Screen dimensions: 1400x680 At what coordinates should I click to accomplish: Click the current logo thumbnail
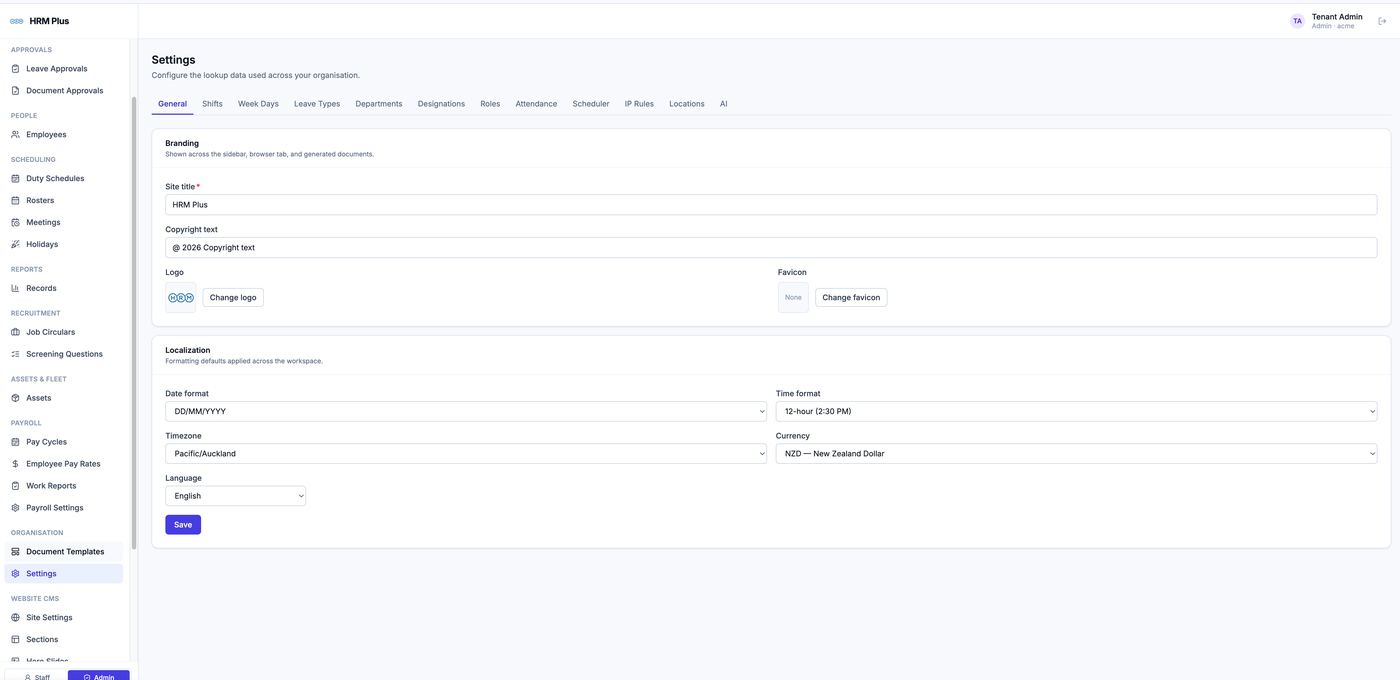coord(181,298)
